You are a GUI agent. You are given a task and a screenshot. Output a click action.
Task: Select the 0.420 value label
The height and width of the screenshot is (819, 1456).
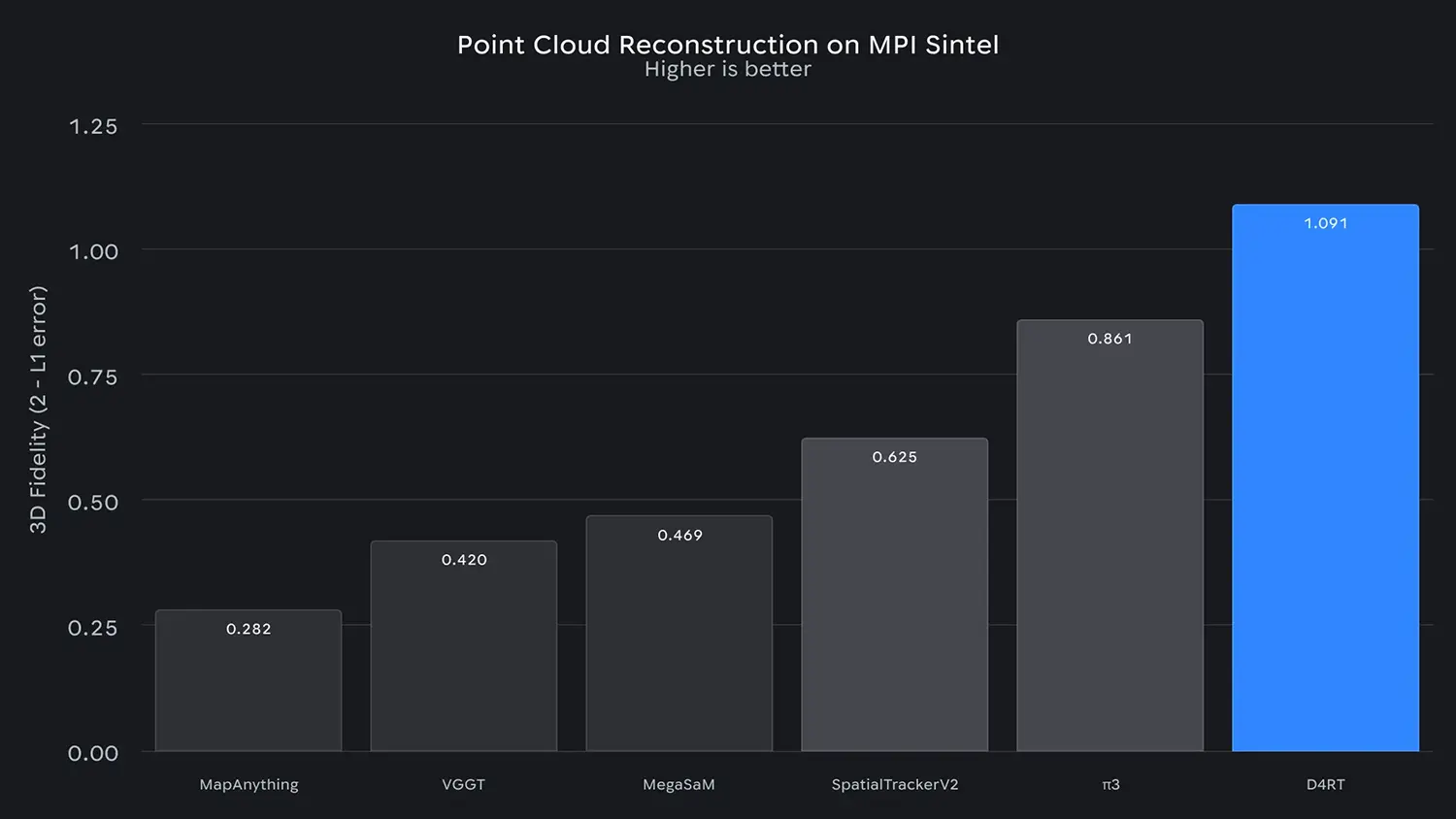[464, 560]
